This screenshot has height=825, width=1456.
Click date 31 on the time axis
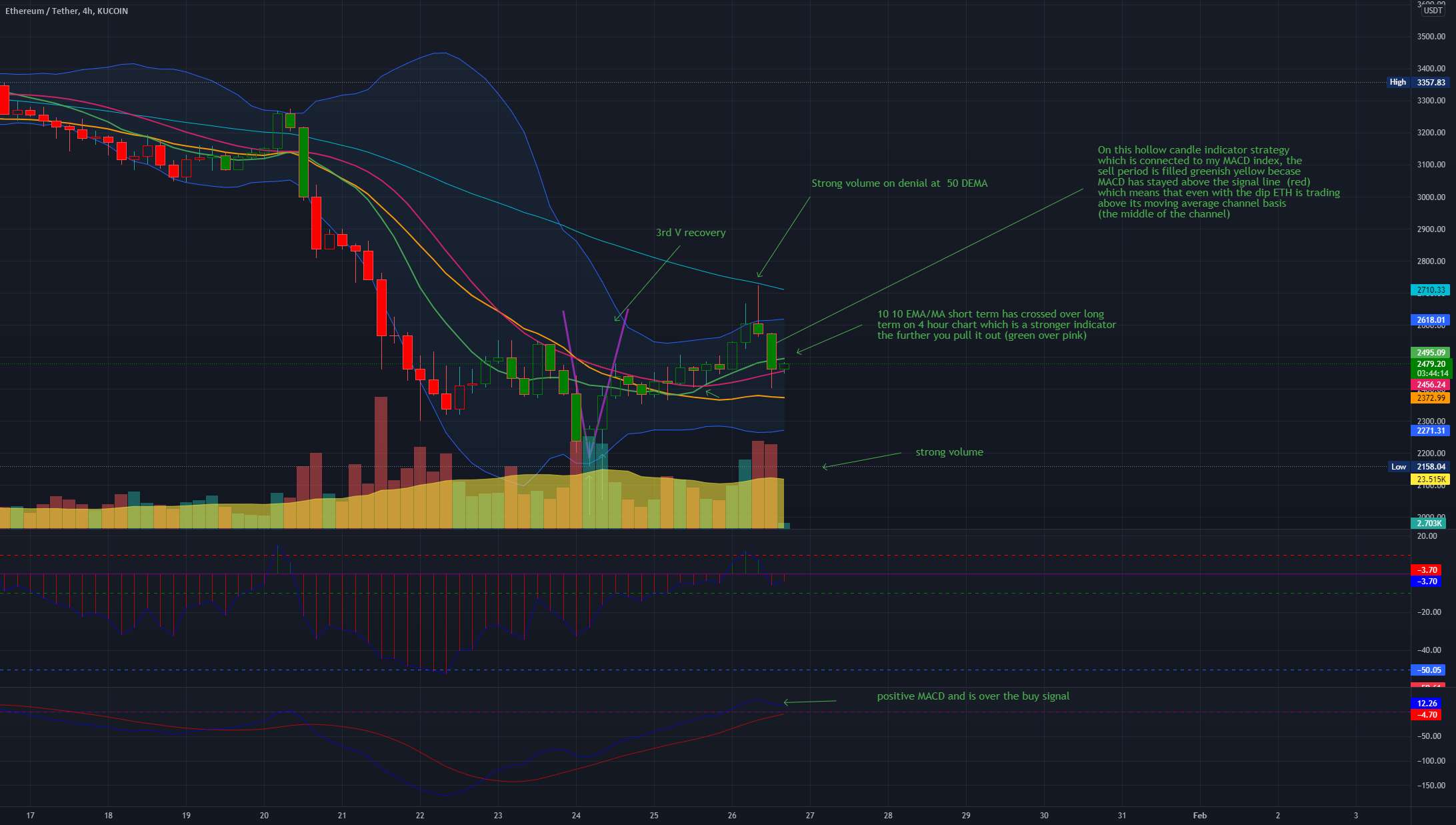pos(1122,816)
